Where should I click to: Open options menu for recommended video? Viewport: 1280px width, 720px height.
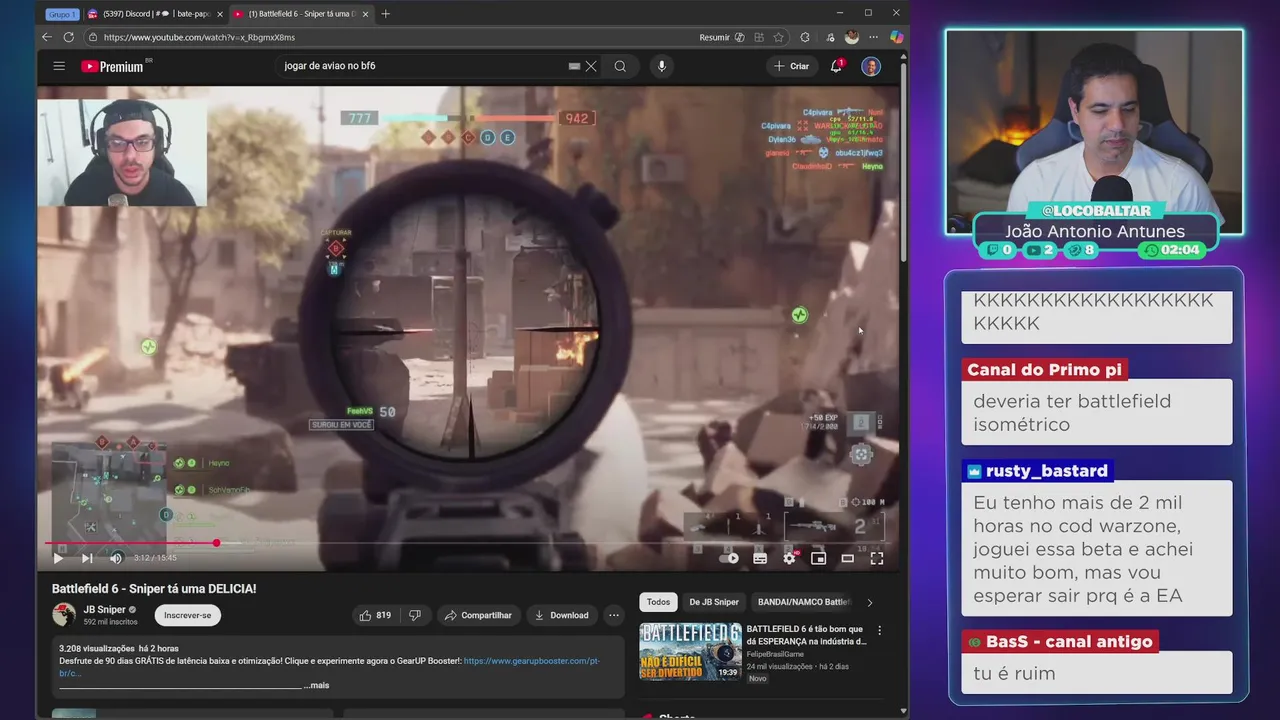[x=880, y=631]
